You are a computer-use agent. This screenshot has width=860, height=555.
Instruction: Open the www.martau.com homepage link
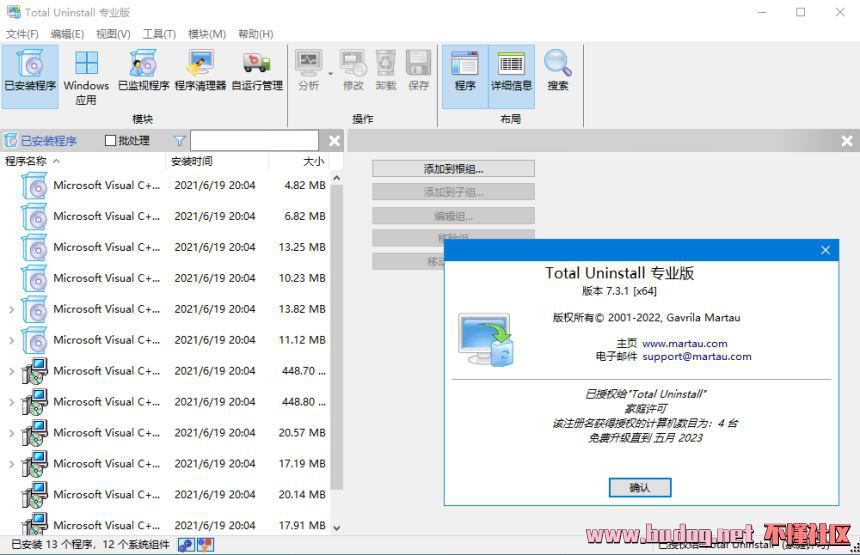(684, 343)
